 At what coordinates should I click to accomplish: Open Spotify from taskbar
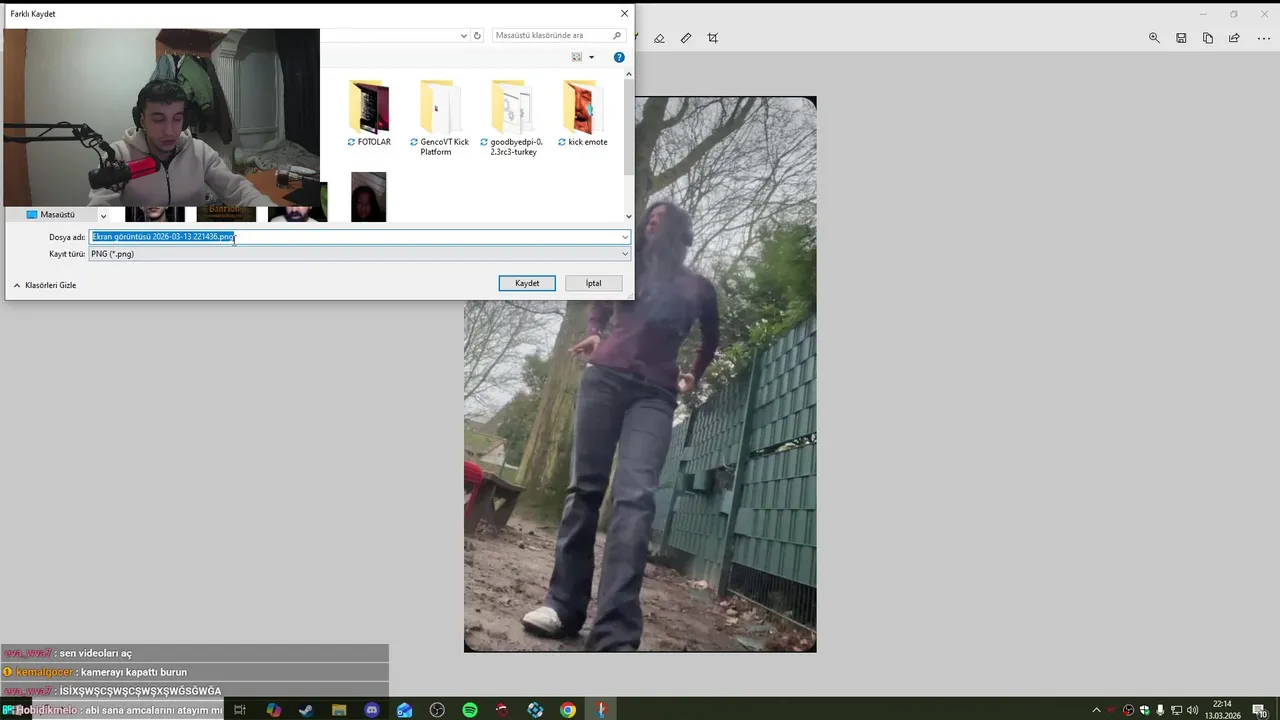(470, 710)
